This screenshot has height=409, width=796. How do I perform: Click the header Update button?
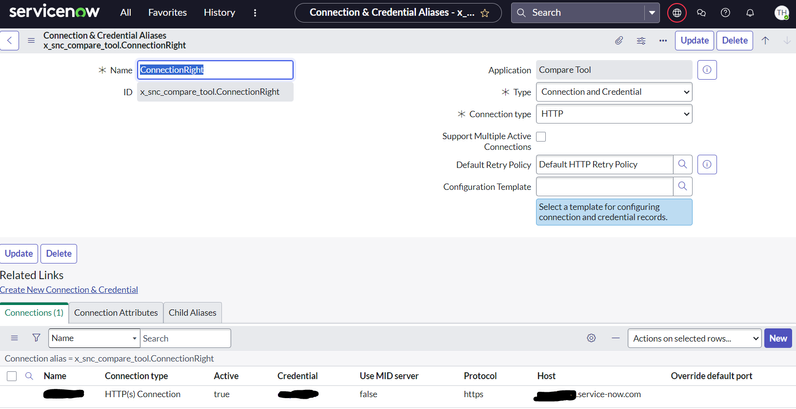694,41
